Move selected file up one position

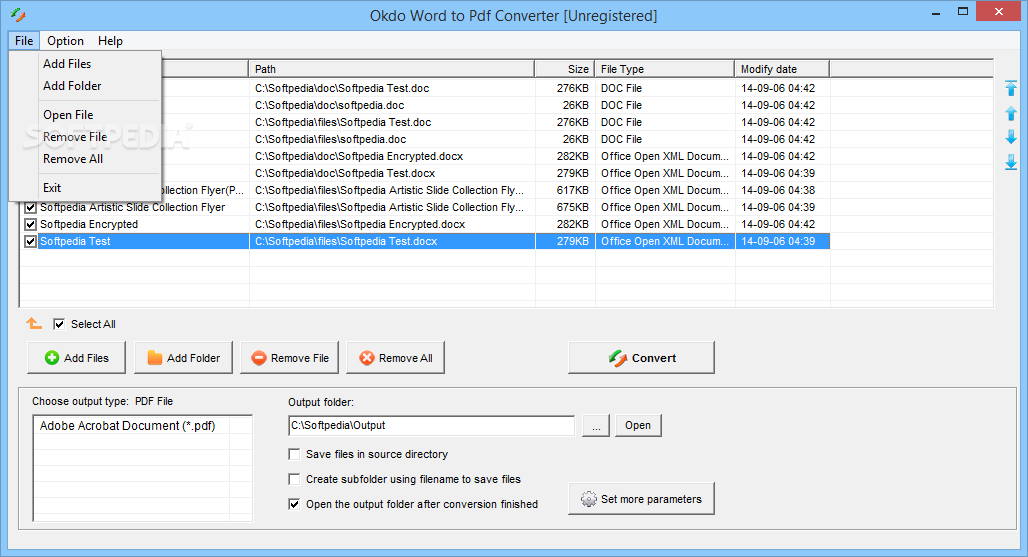pyautogui.click(x=1011, y=113)
